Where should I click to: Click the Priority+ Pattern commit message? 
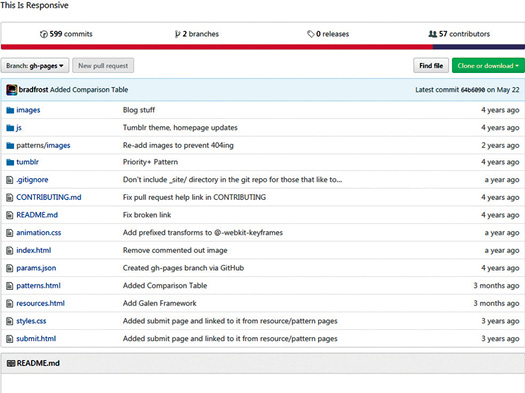(150, 162)
